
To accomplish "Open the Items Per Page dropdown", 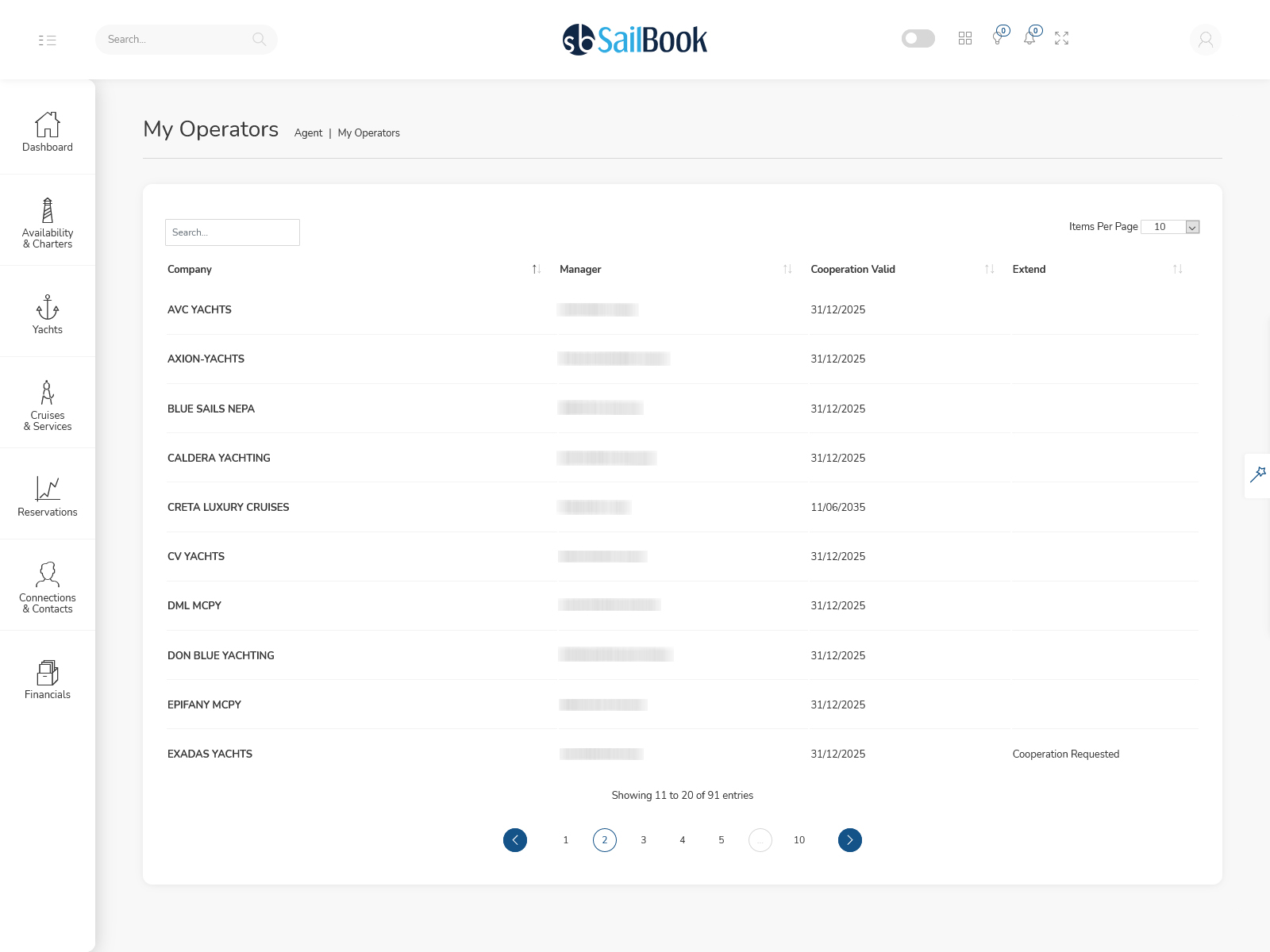I will click(x=1170, y=227).
